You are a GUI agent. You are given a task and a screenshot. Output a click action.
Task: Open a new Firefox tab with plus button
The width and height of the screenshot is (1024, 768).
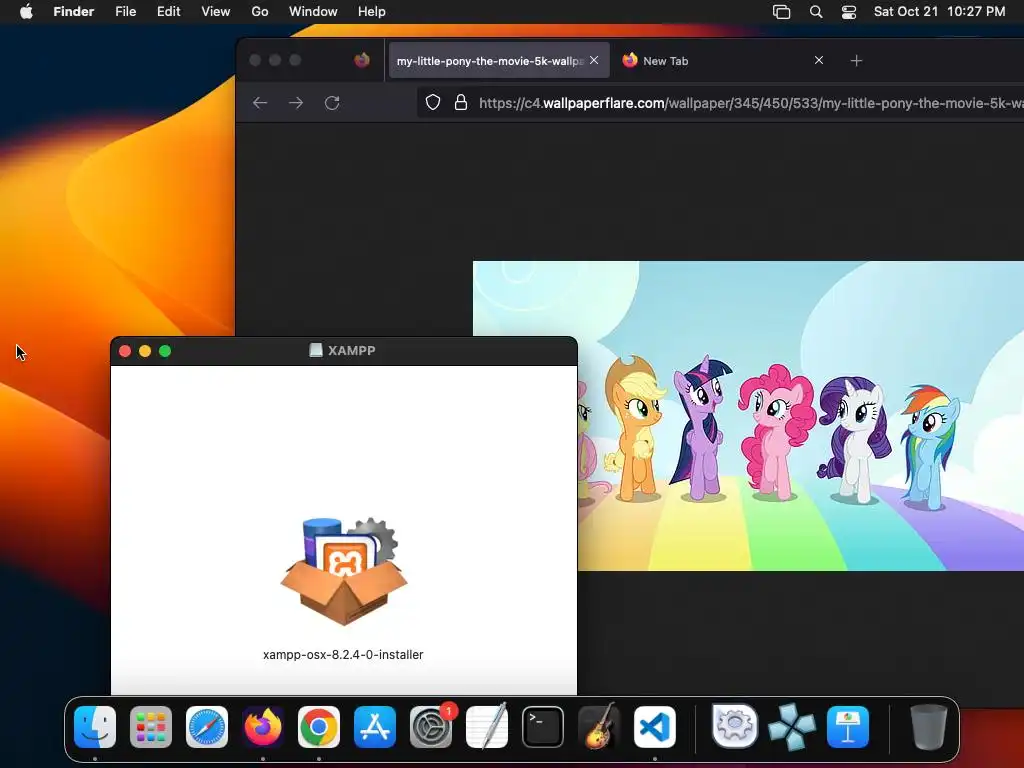(857, 61)
